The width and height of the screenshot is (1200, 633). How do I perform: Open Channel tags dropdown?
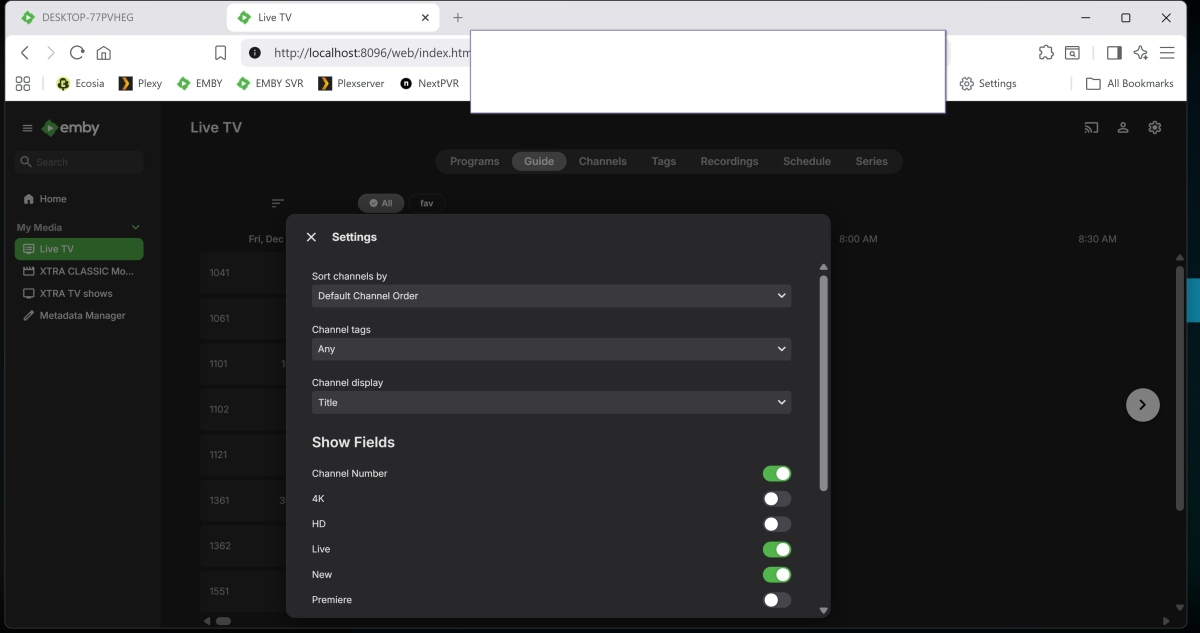pos(551,349)
